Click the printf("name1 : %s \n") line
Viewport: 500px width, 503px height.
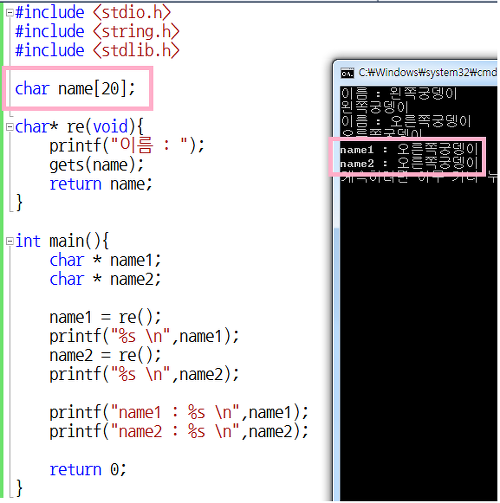179,413
